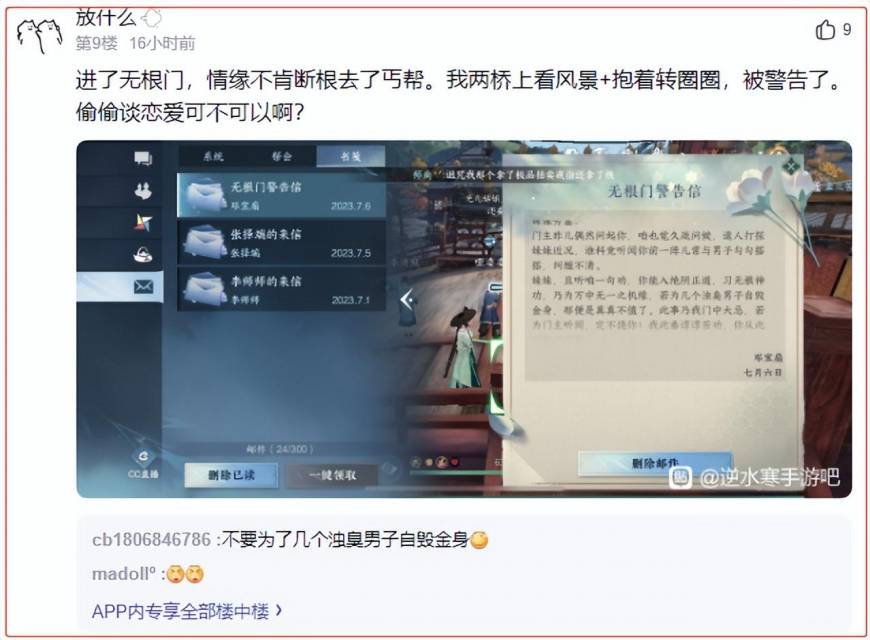Image resolution: width=870 pixels, height=640 pixels.
Task: Close the 无根门警告信 letter panel
Action: coord(791,165)
